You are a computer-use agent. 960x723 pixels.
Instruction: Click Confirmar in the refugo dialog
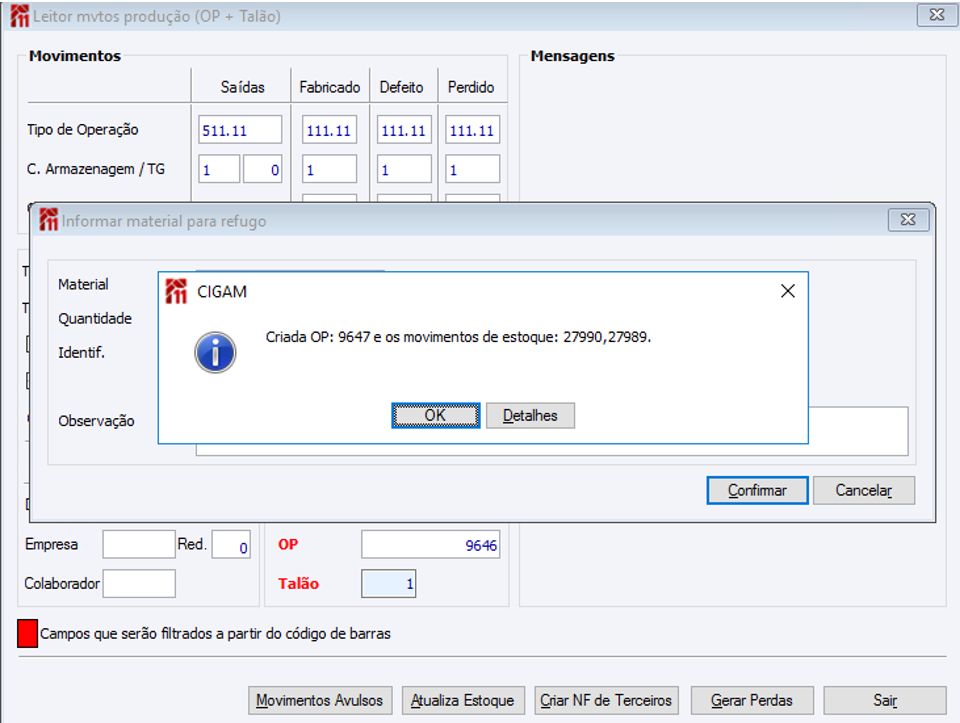[757, 490]
